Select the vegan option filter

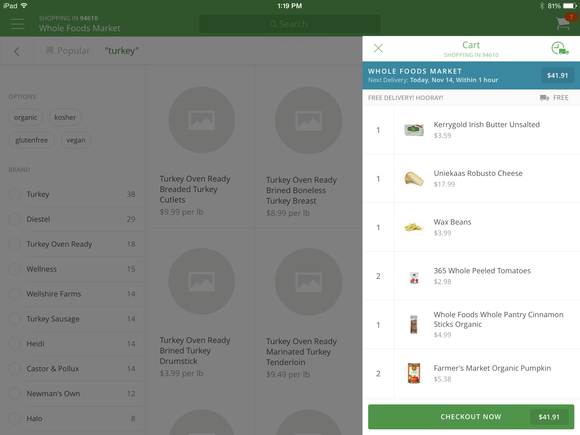(x=76, y=140)
